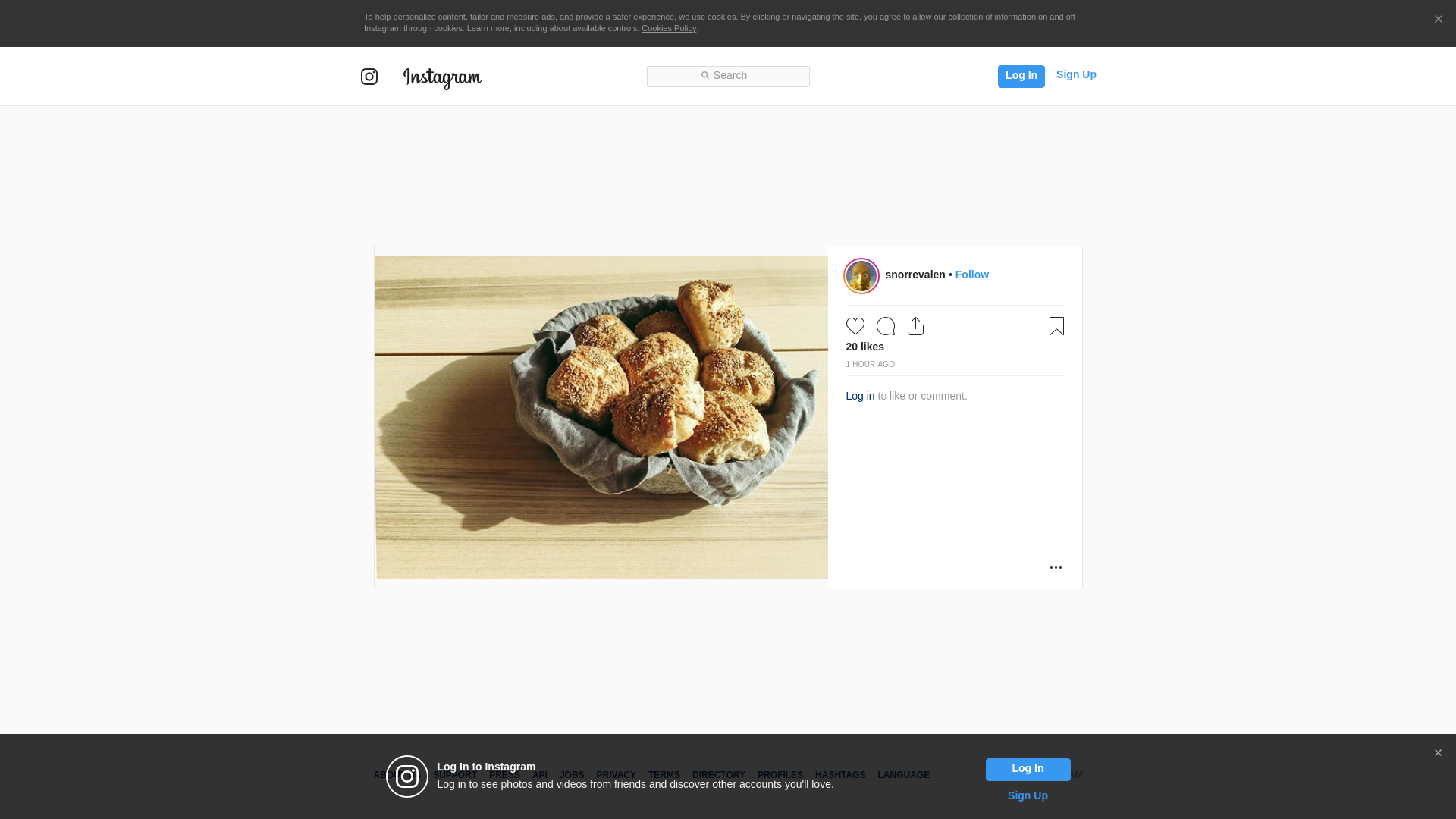Open the TERMS footer link
The height and width of the screenshot is (819, 1456).
tap(664, 775)
